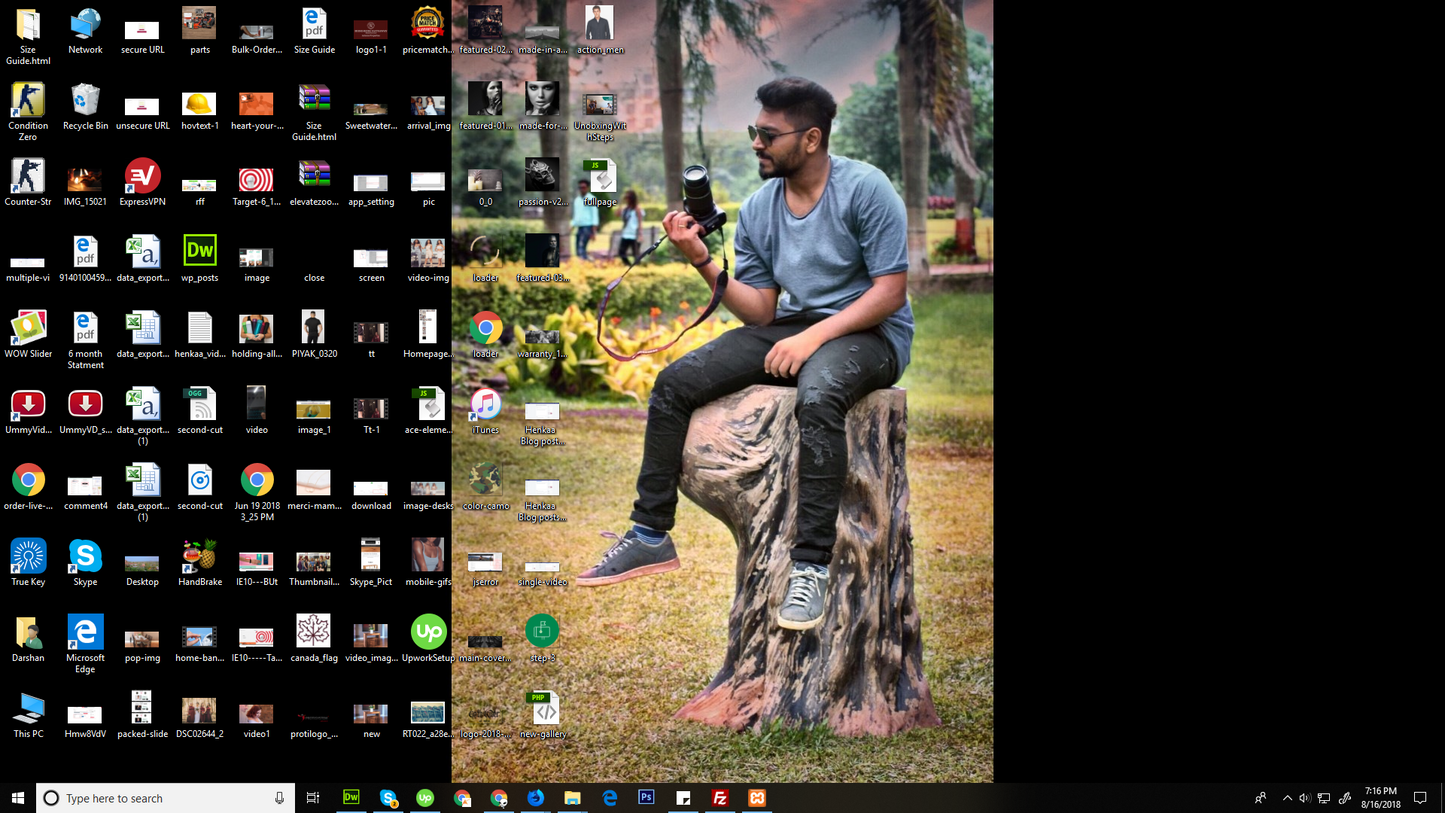Switch to Dreamweaver on the taskbar
Screen dimensions: 1445x813
[x=351, y=798]
